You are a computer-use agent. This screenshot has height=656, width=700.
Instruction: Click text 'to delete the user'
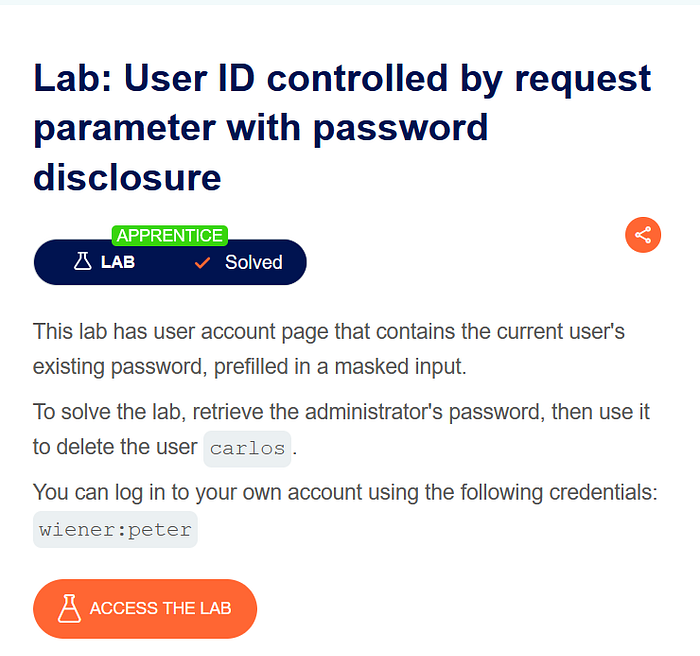pyautogui.click(x=115, y=447)
